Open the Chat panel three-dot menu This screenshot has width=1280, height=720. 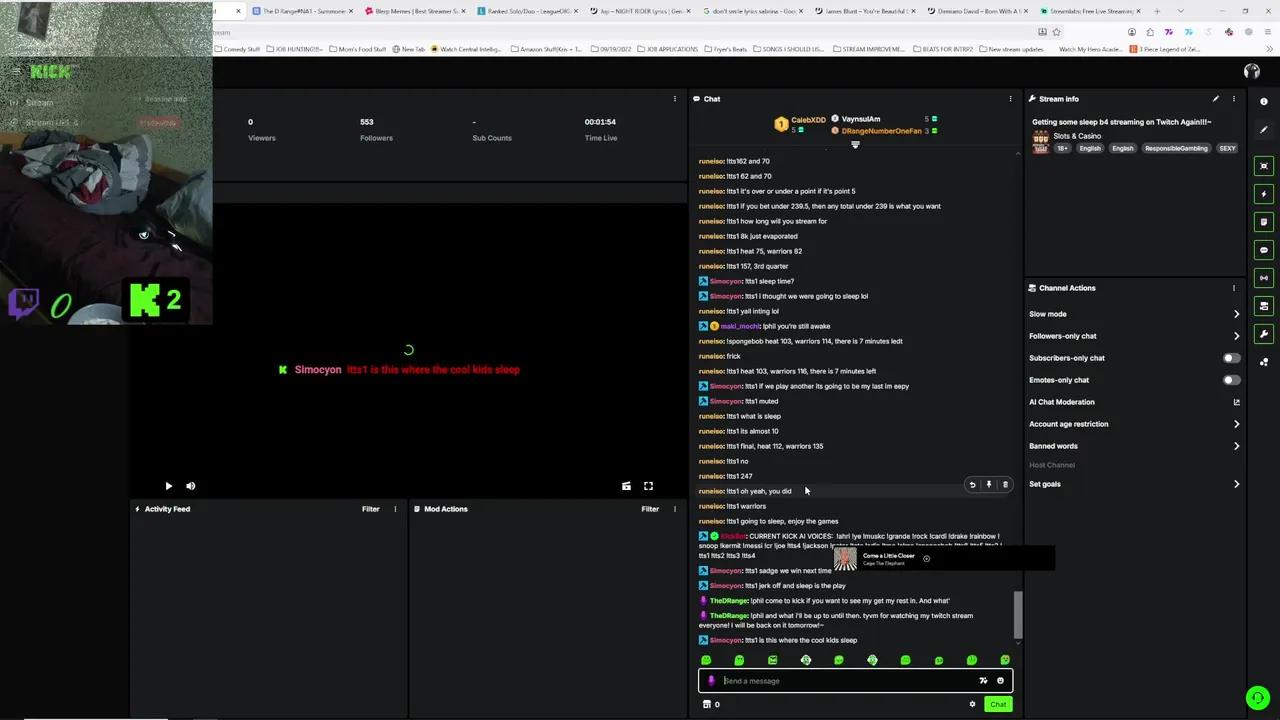pos(1010,99)
